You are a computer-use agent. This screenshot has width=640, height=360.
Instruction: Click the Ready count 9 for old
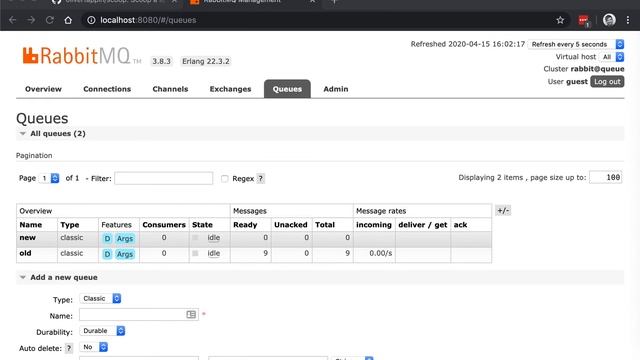tap(265, 253)
